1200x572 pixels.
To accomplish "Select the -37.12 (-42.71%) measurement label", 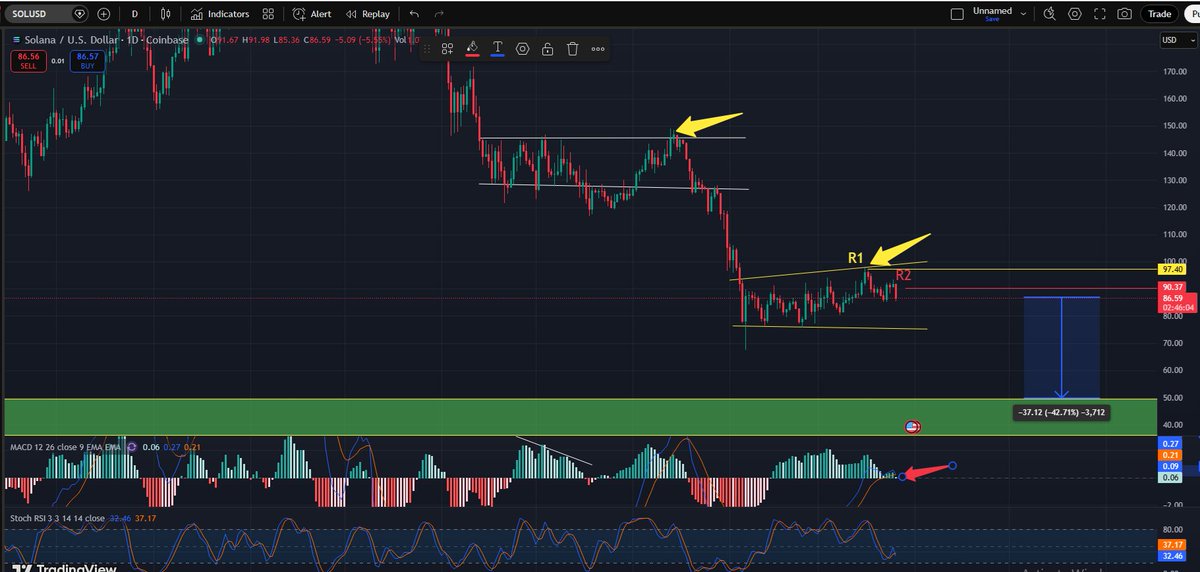I will 1060,412.
